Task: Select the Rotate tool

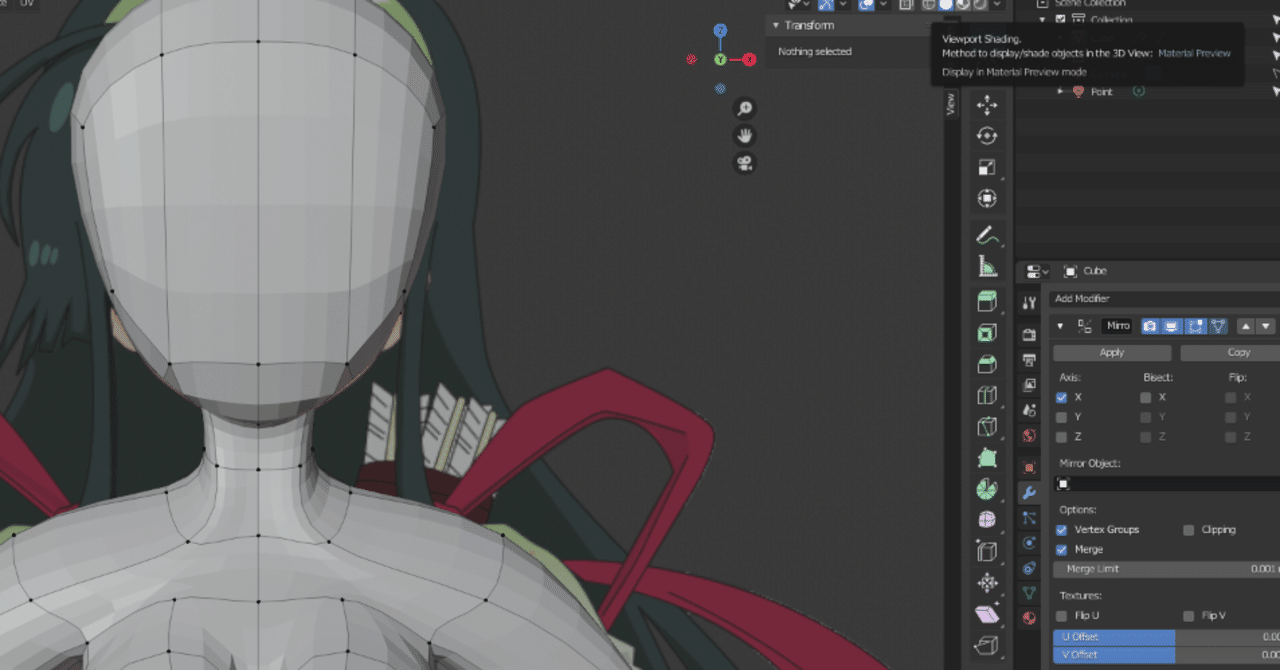Action: 987,136
